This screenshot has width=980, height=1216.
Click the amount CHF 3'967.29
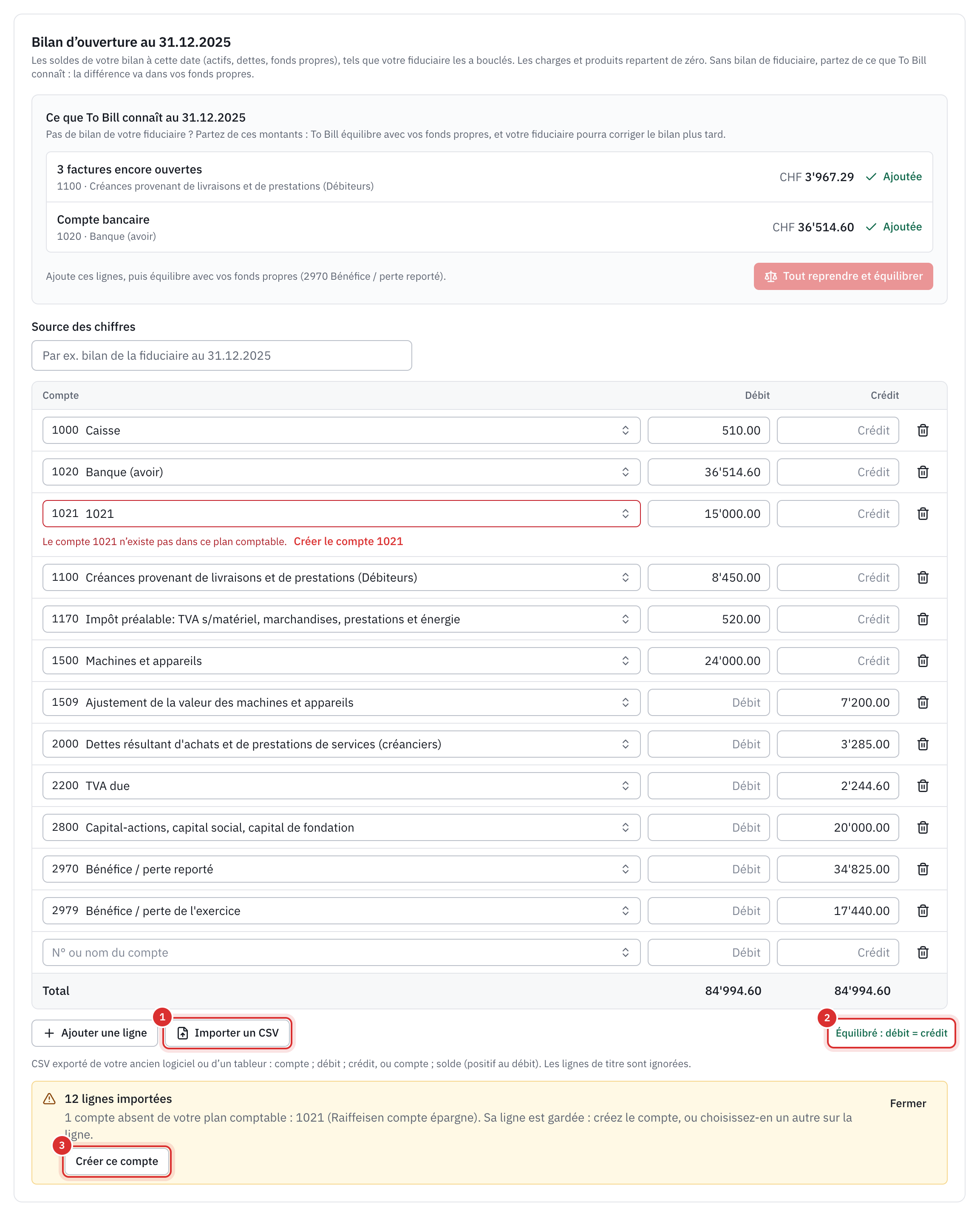click(816, 177)
